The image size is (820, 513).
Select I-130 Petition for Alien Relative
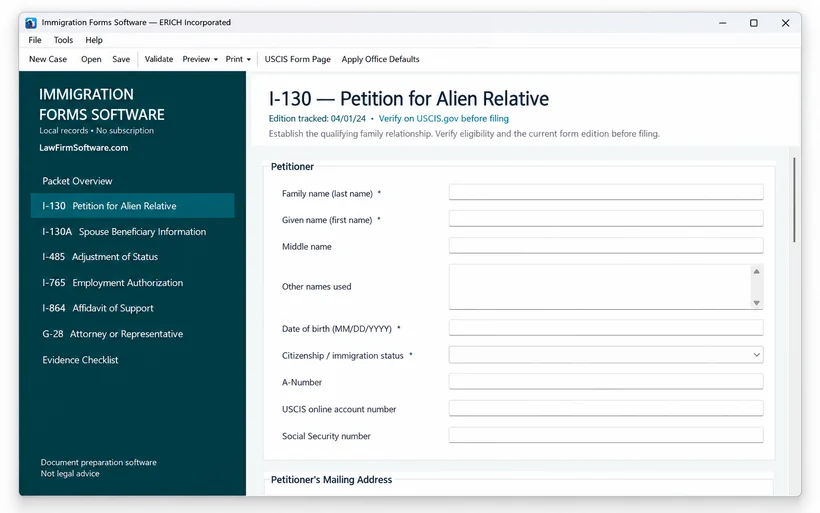coord(132,206)
